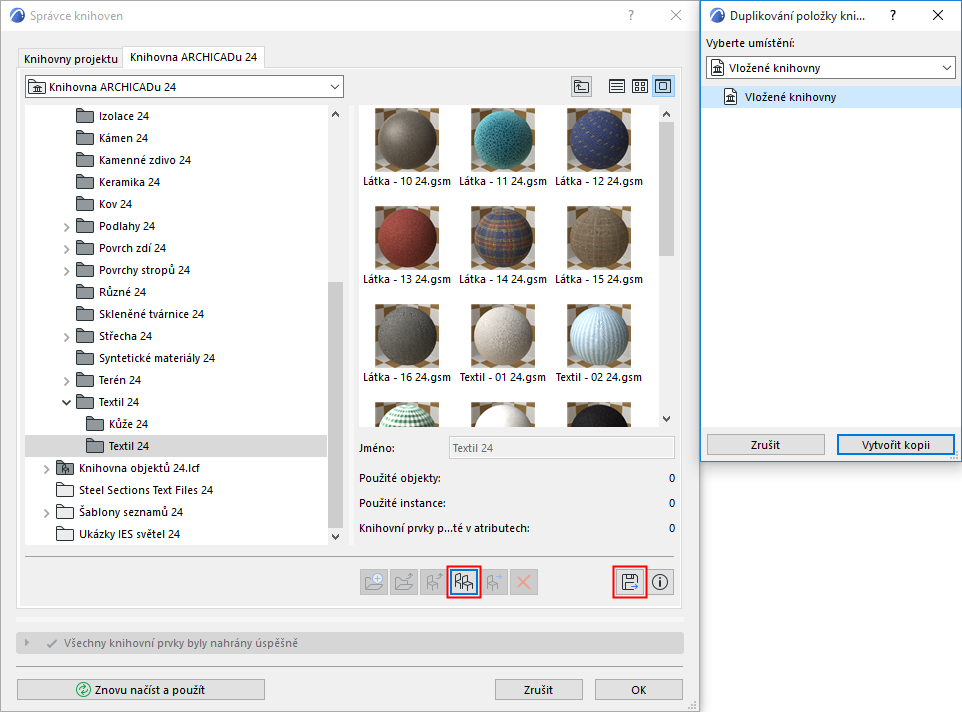Screen dimensions: 962x712
Task: Click the Vytvořit kopii button
Action: click(x=896, y=445)
